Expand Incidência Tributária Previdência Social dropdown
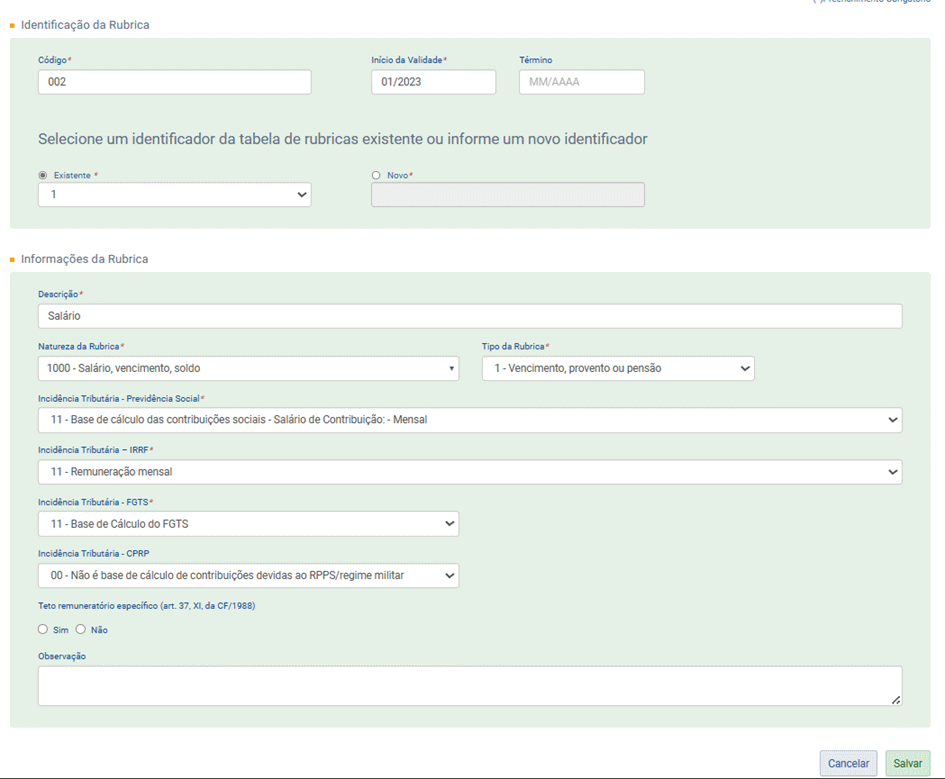This screenshot has height=779, width=945. [x=469, y=420]
